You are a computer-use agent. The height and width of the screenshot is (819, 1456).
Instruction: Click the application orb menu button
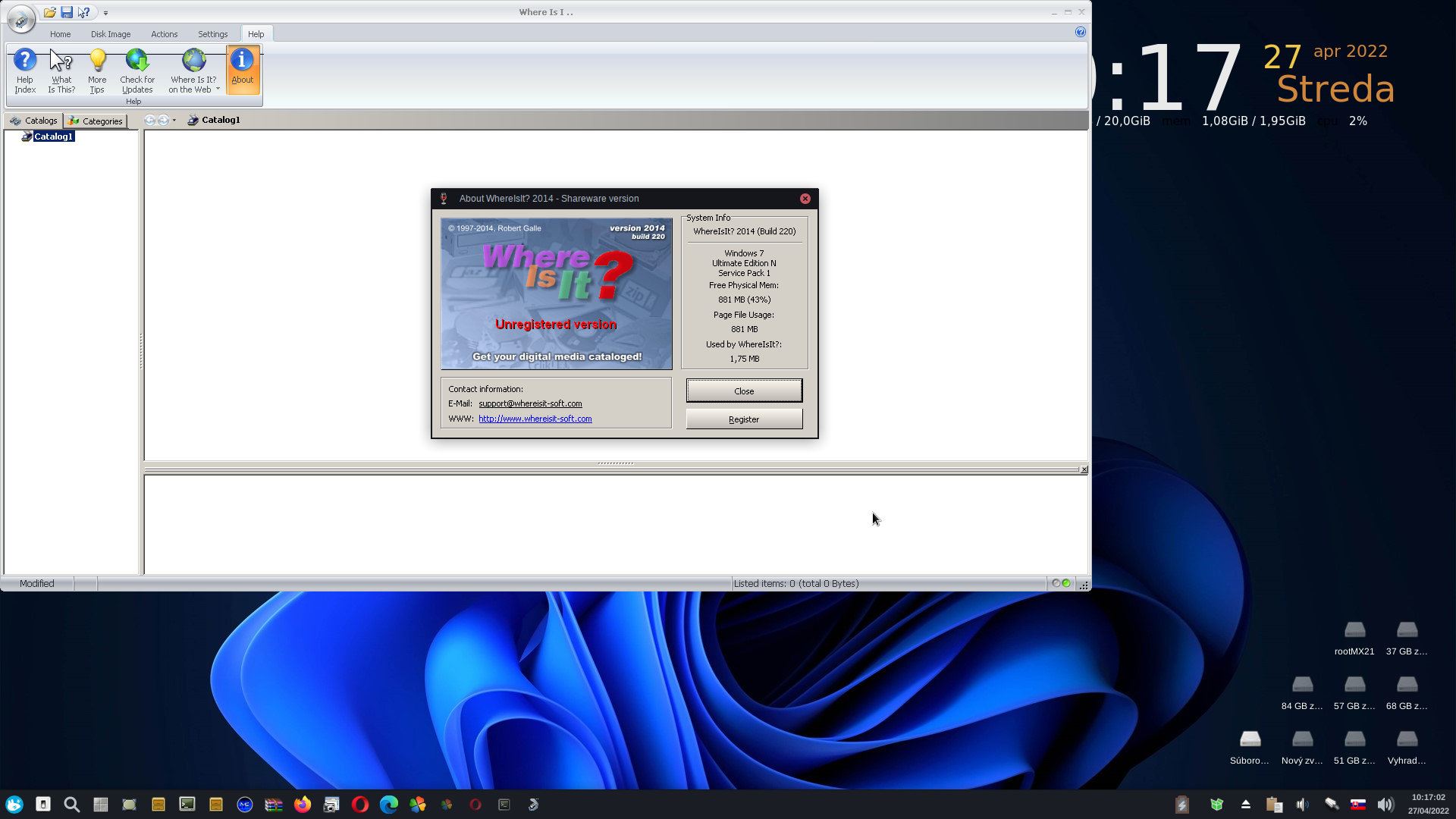[x=20, y=19]
